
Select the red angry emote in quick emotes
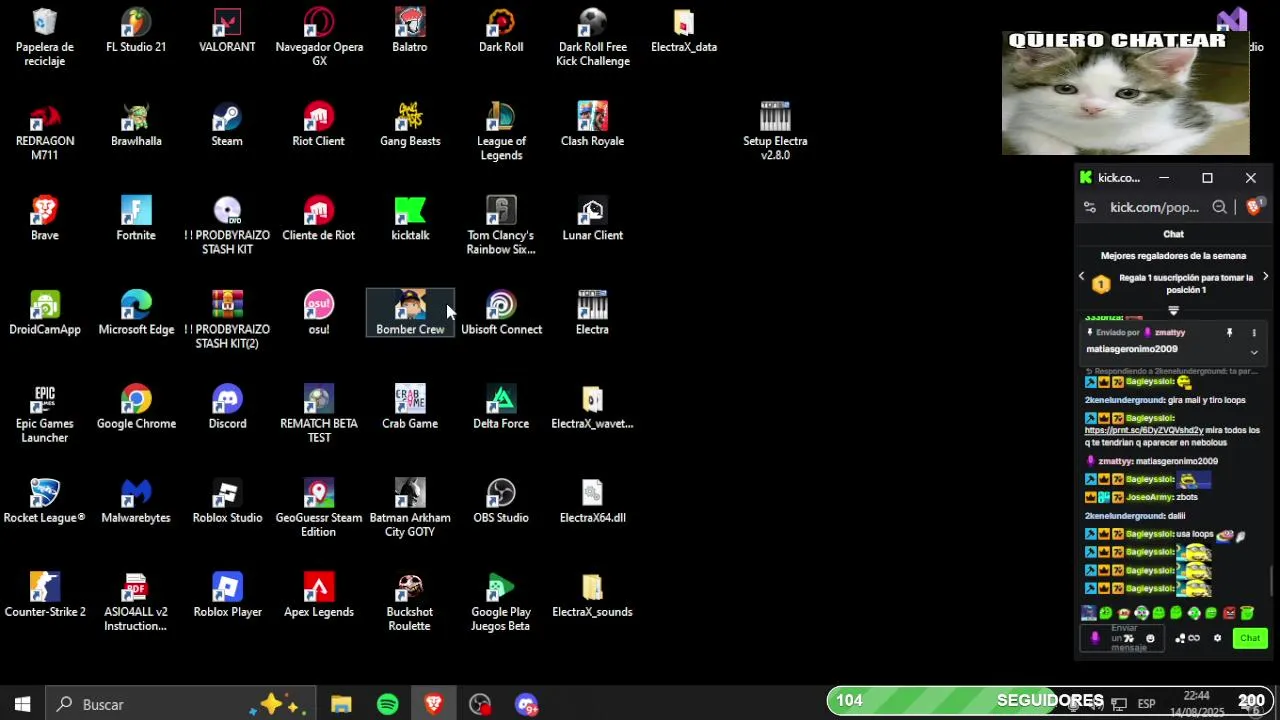coord(1229,613)
